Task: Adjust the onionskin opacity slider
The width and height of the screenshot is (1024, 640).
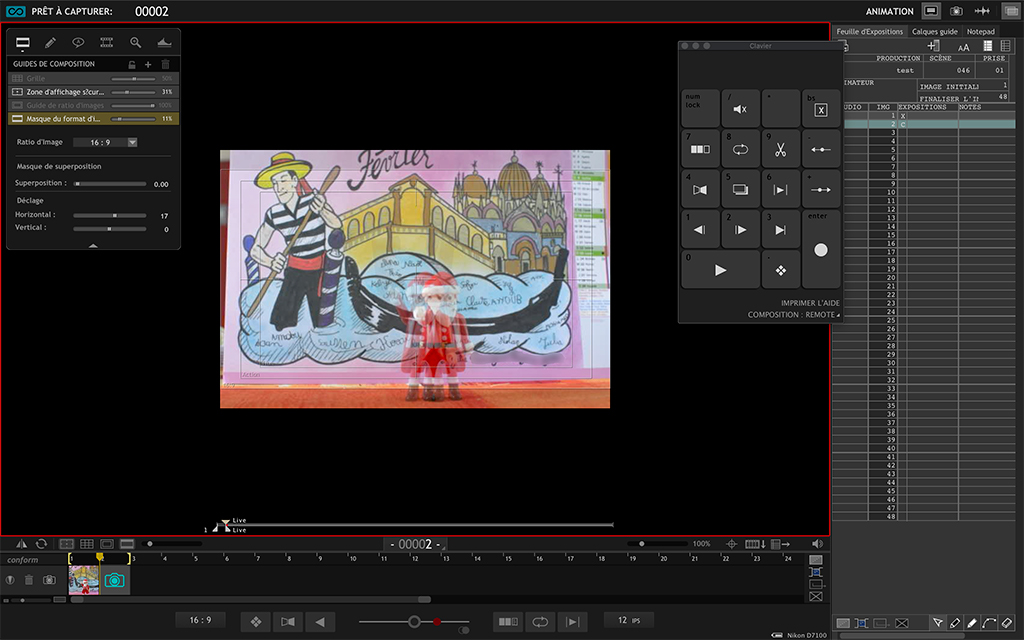Action: tap(414, 622)
